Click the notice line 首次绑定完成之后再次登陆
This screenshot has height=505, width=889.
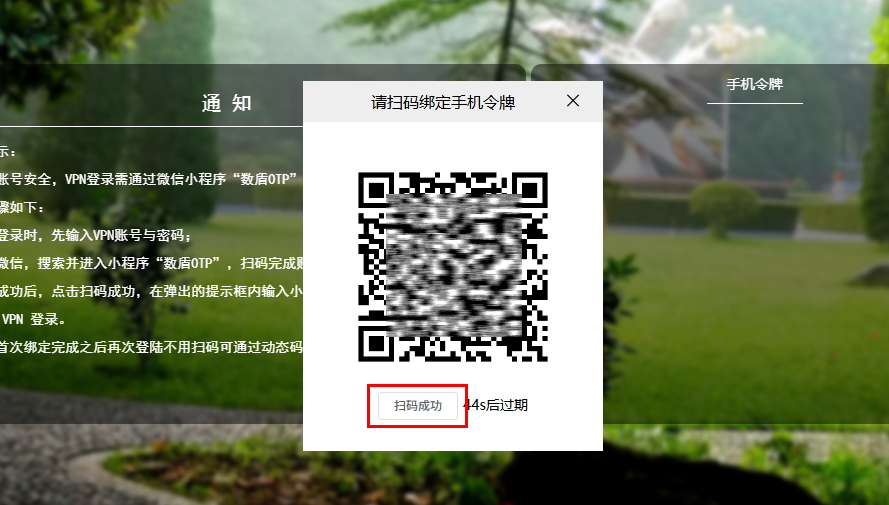click(150, 348)
